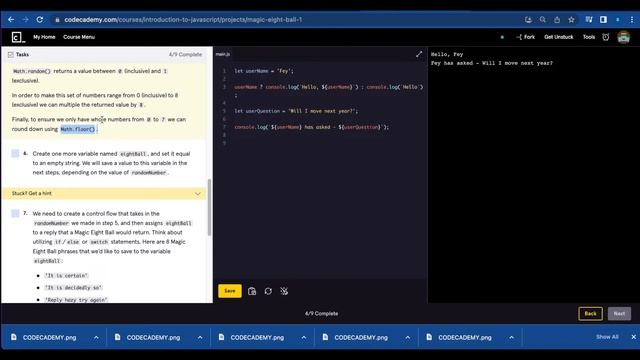Click the lock icon in address bar

pyautogui.click(x=57, y=20)
